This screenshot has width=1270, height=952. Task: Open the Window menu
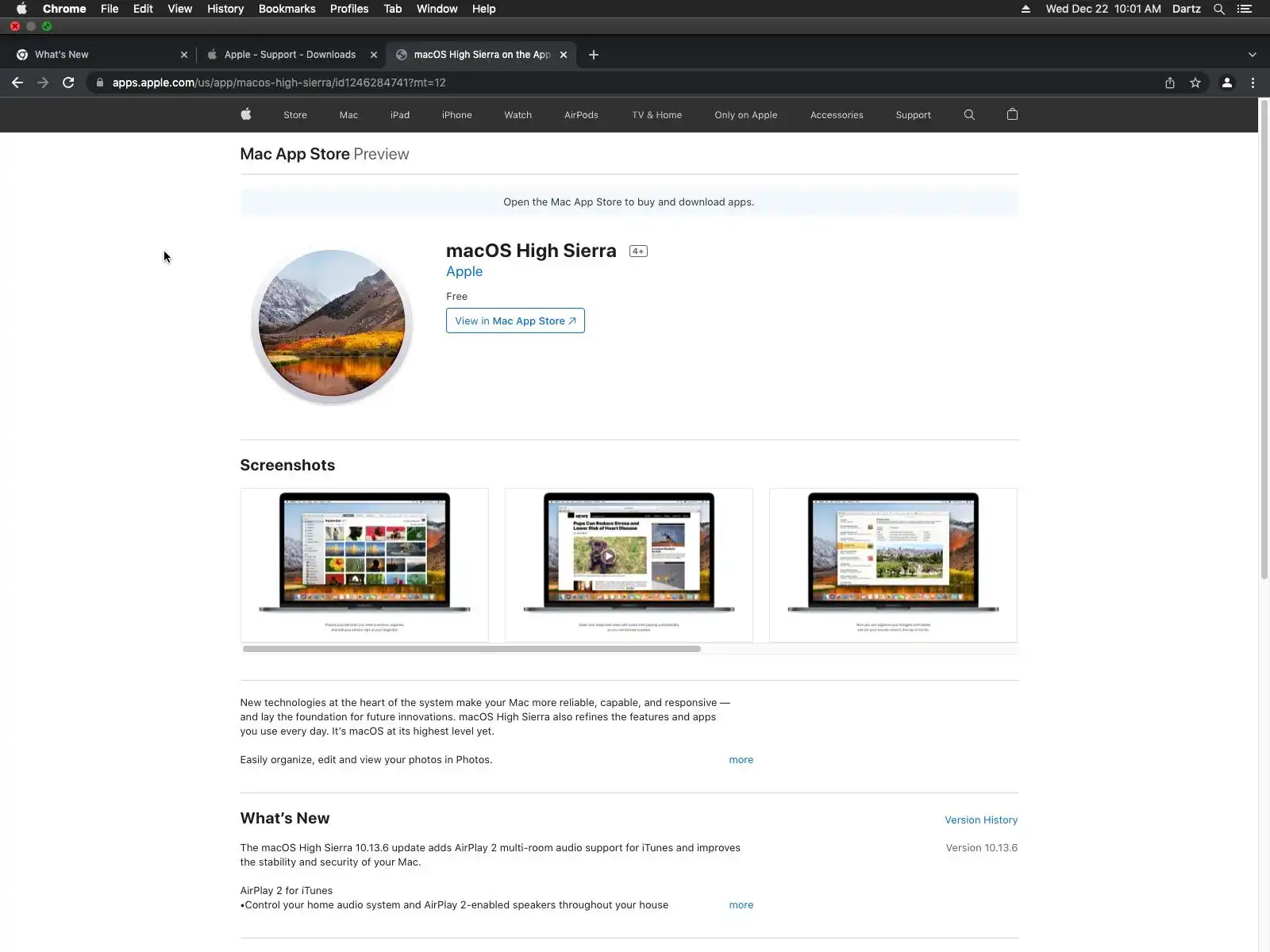[437, 9]
